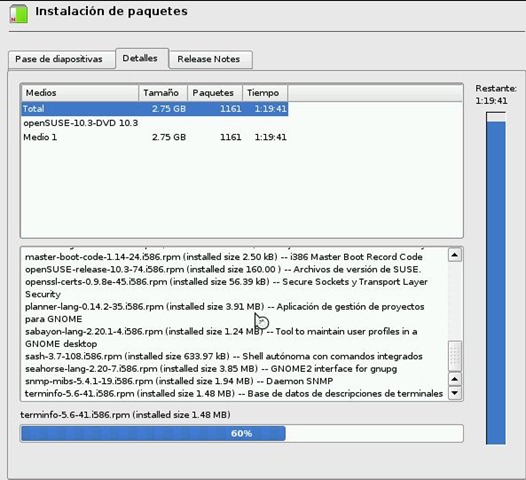This screenshot has height=480, width=526.
Task: Sort by the Tamaño column header
Action: pos(163,93)
